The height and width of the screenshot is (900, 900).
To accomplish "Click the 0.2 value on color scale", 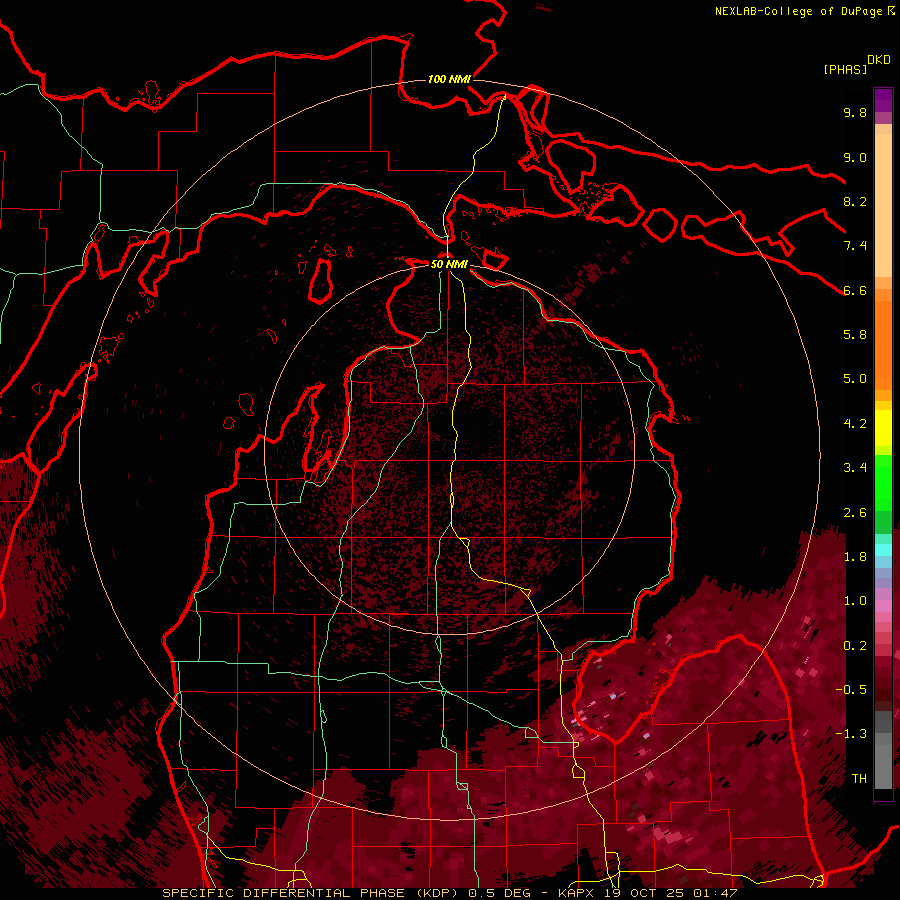I will pyautogui.click(x=855, y=646).
